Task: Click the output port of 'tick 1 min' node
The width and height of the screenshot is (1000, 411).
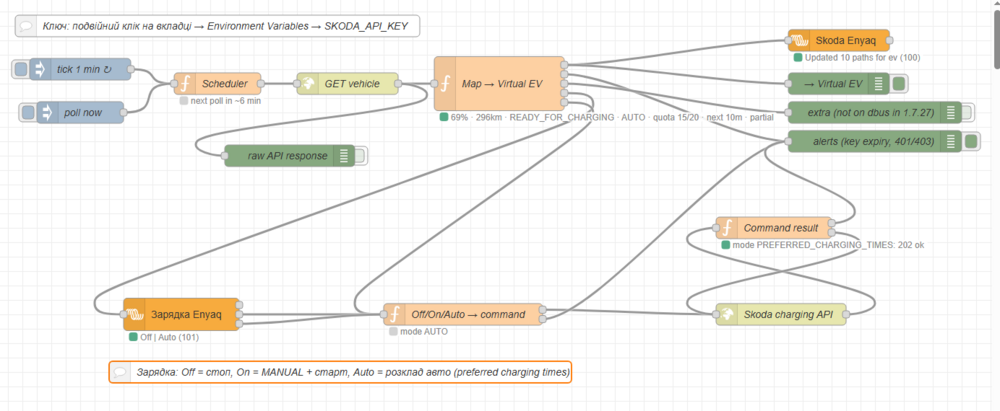Action: tap(131, 69)
